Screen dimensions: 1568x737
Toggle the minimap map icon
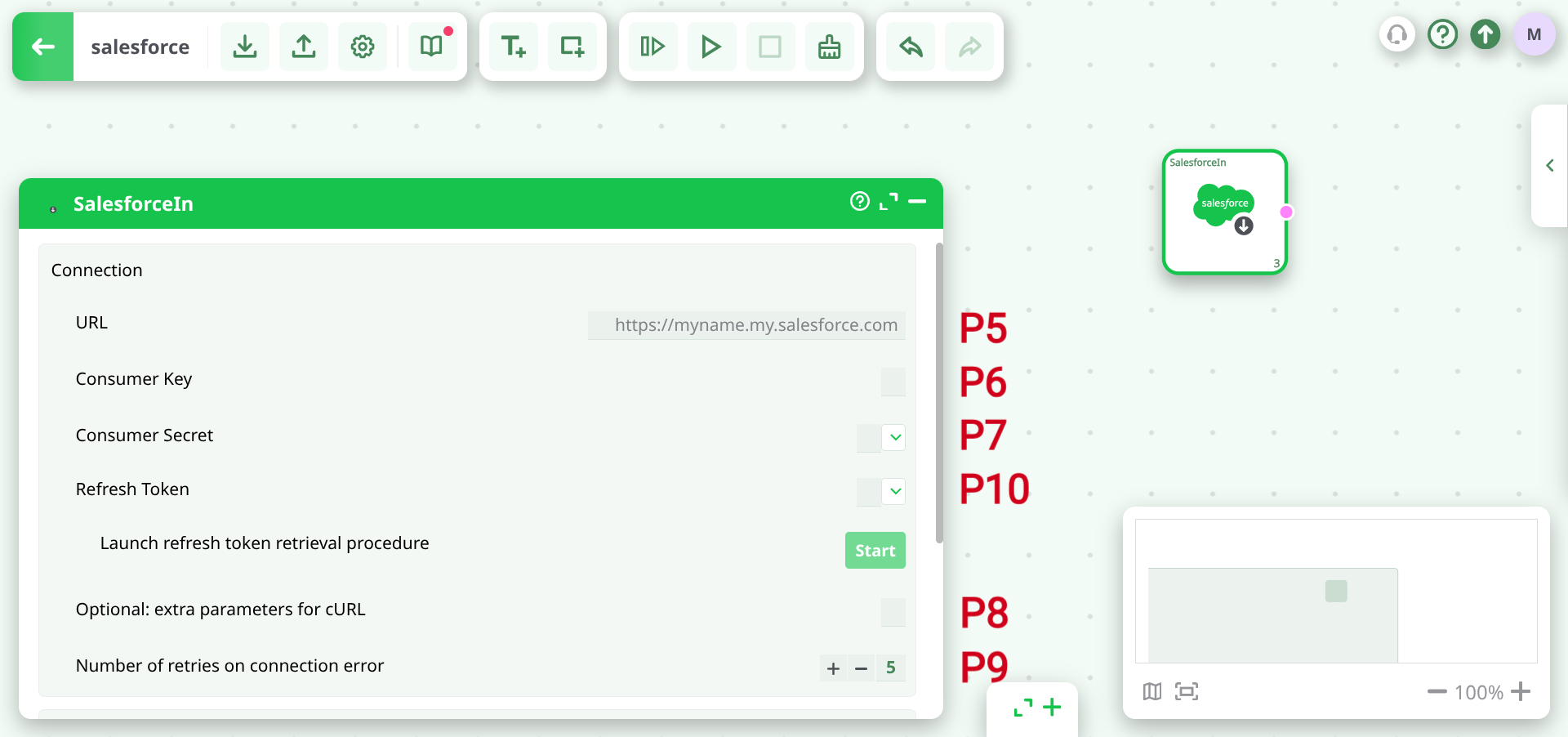[x=1152, y=692]
